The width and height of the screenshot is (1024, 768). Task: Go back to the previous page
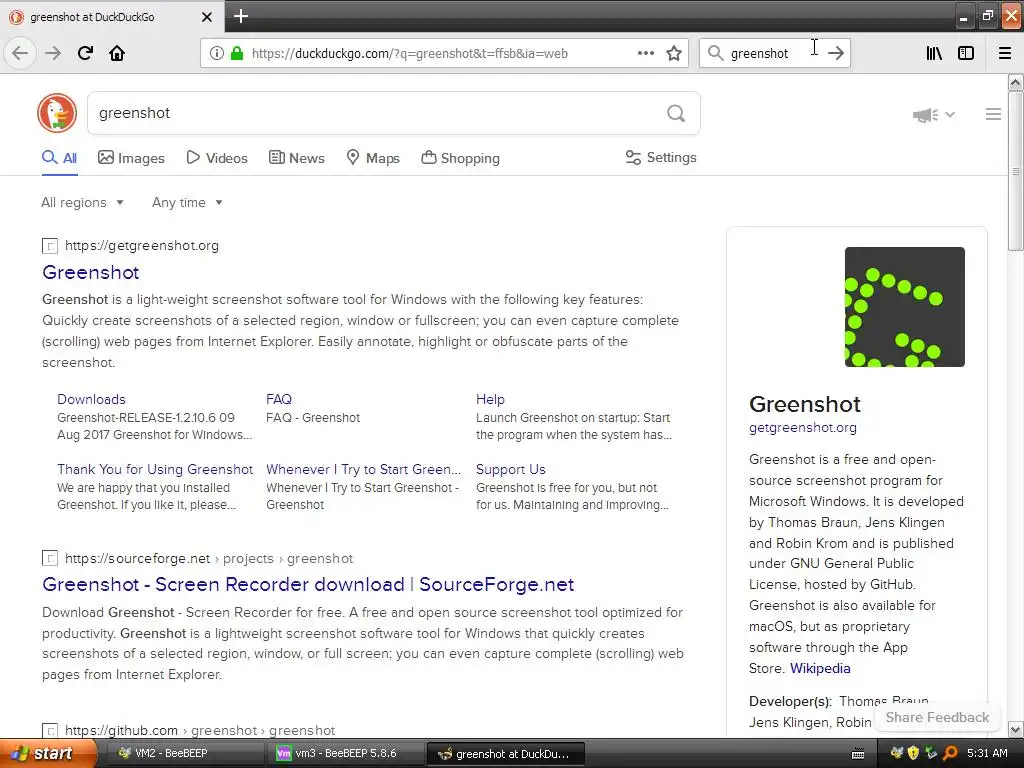(20, 53)
